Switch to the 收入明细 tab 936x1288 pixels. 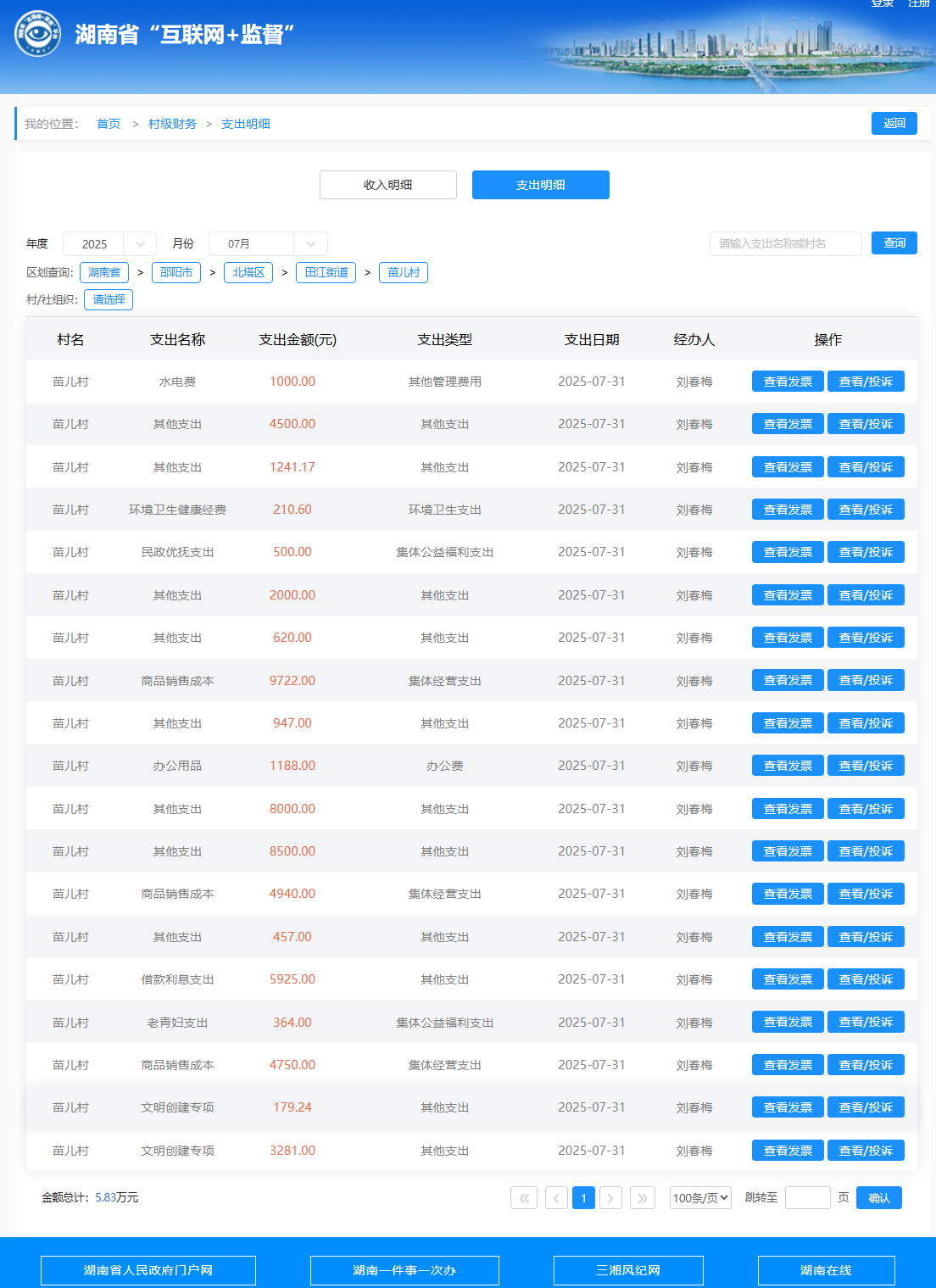pyautogui.click(x=387, y=185)
